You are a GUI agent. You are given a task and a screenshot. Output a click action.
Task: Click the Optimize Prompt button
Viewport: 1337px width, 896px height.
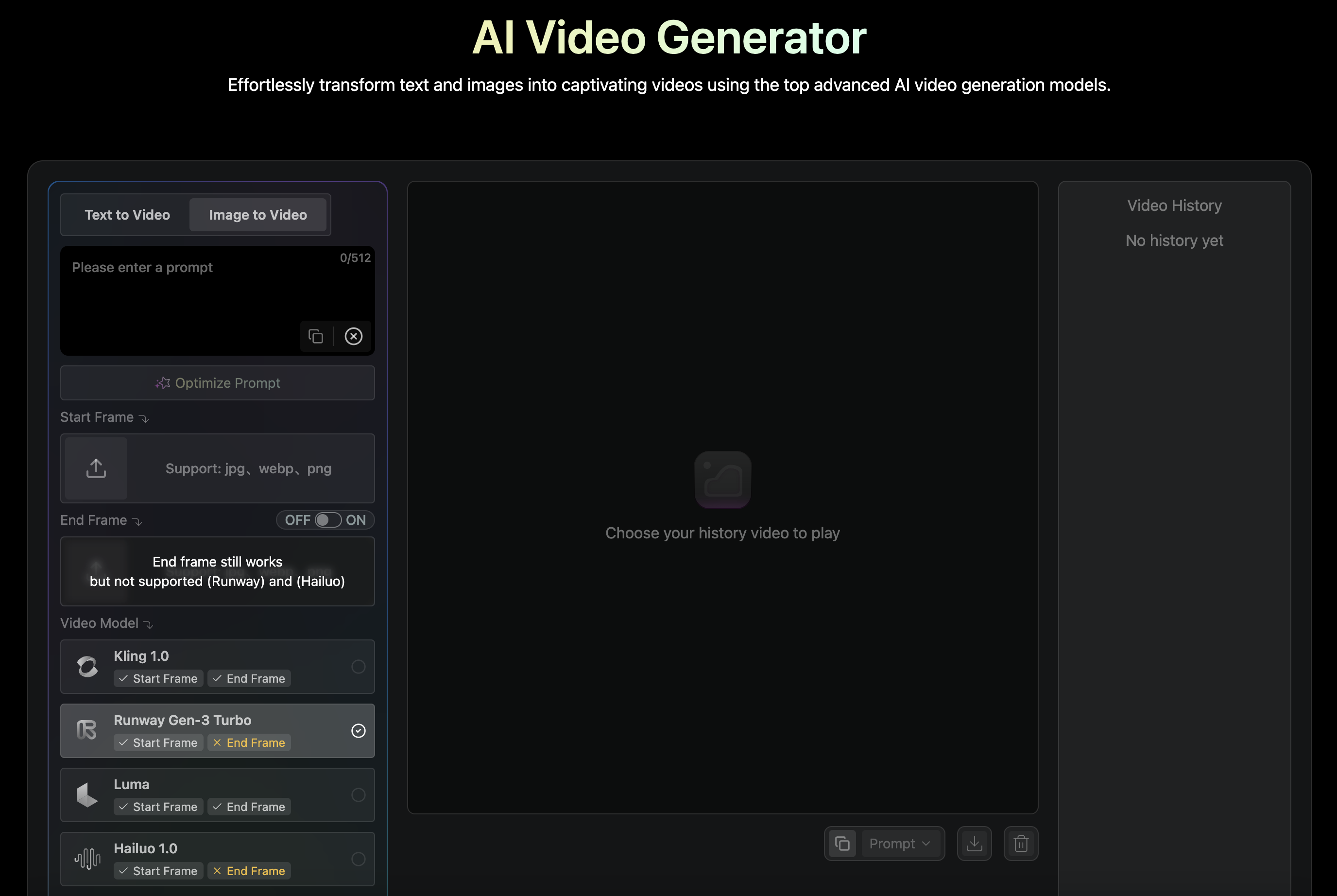(x=218, y=382)
